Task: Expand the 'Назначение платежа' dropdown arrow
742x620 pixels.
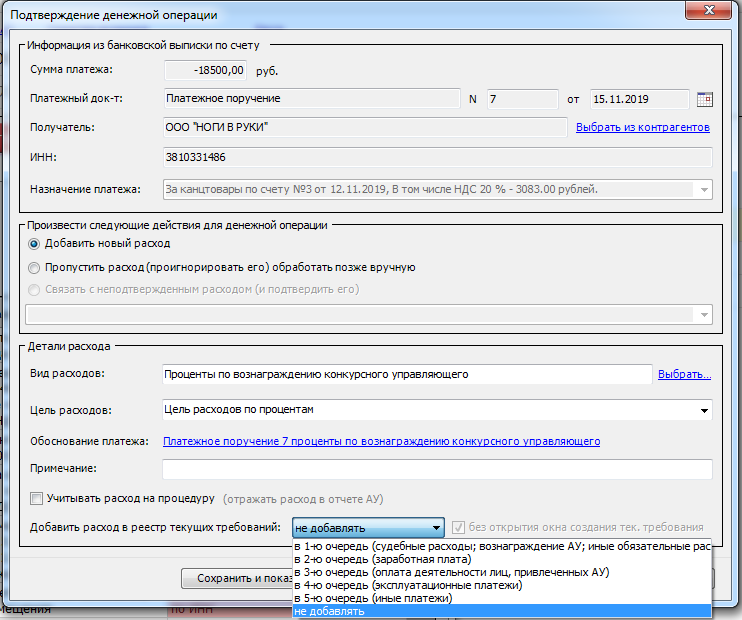Action: (703, 189)
